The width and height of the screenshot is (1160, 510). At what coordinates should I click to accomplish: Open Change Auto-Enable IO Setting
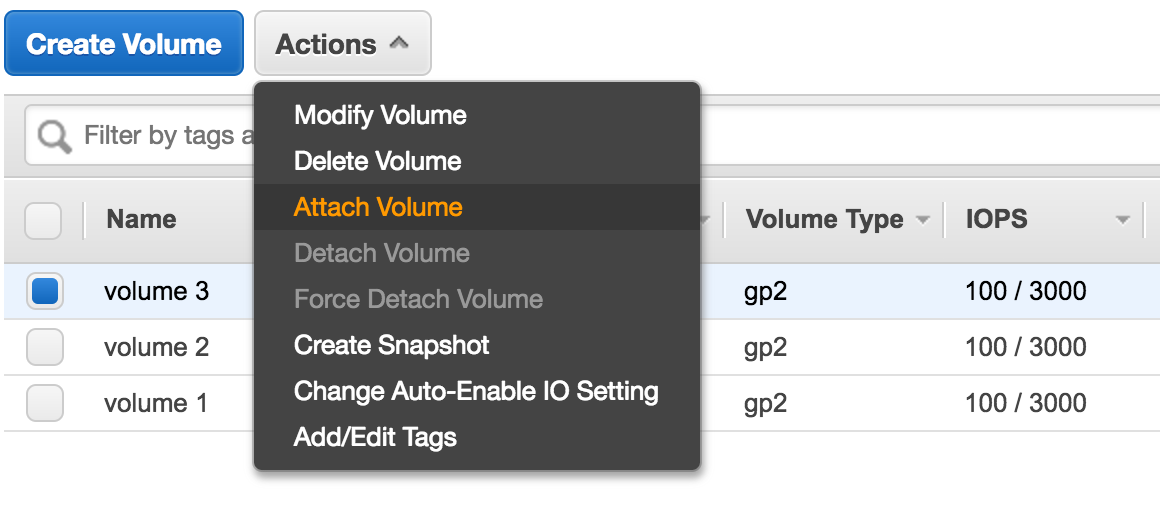tap(476, 391)
